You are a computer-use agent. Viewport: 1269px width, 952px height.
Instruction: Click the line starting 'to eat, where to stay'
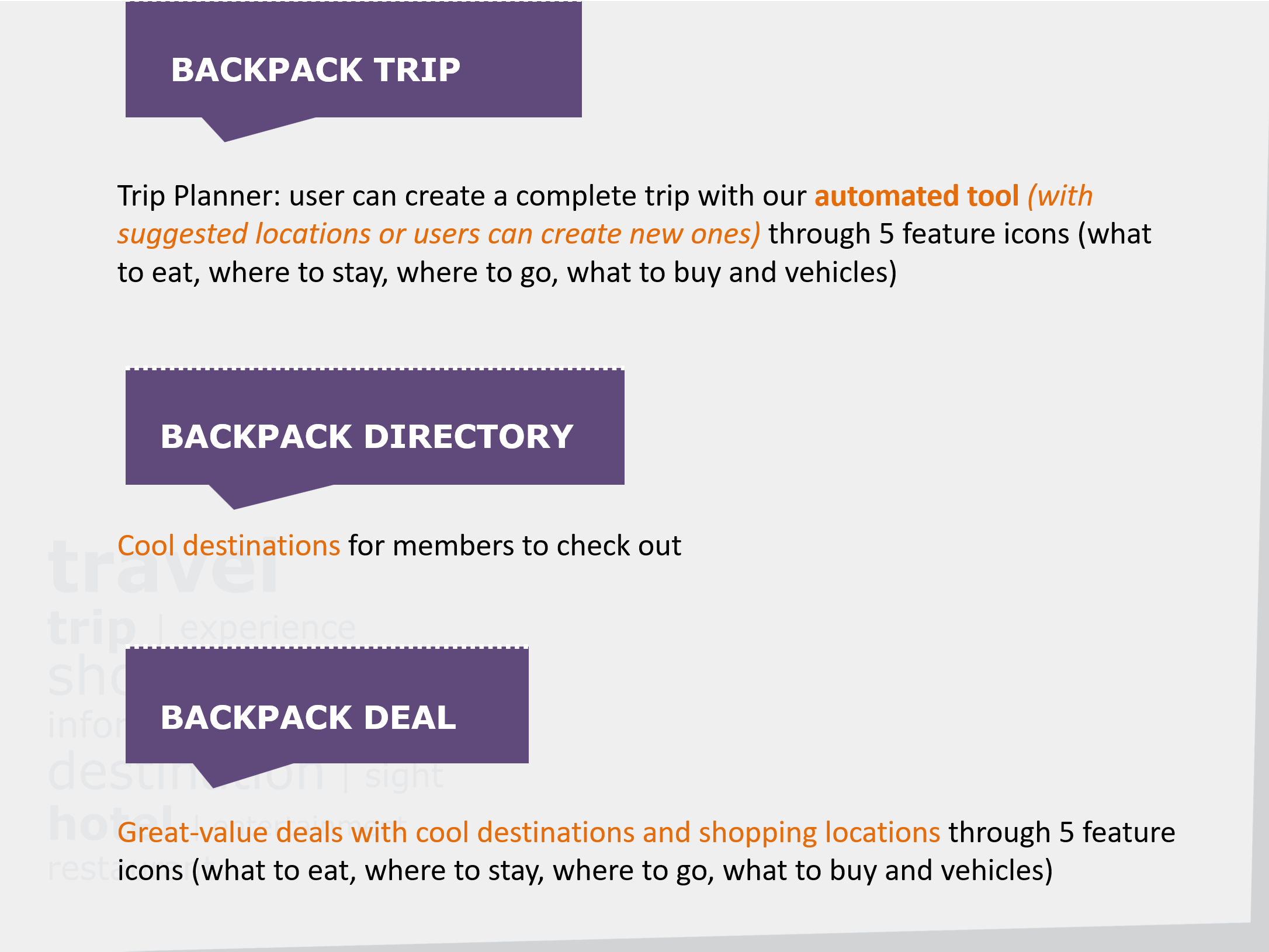tap(507, 273)
